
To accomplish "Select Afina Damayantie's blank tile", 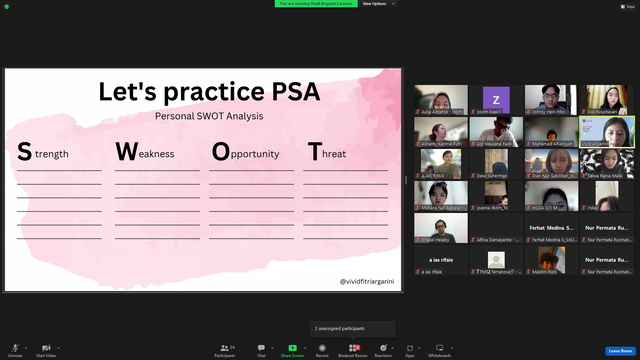I will pyautogui.click(x=496, y=228).
